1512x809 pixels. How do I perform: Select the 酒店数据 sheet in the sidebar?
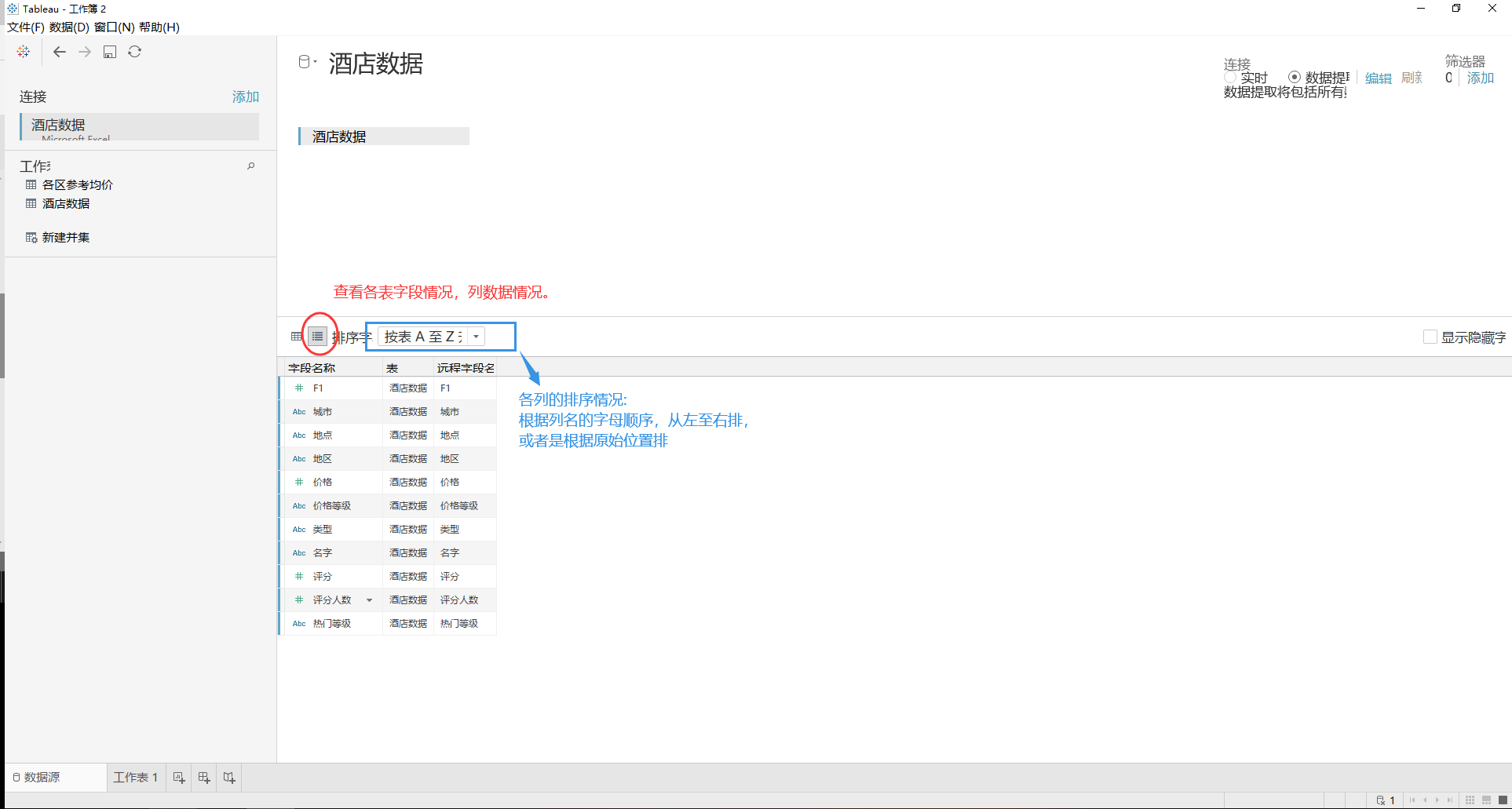(x=66, y=203)
